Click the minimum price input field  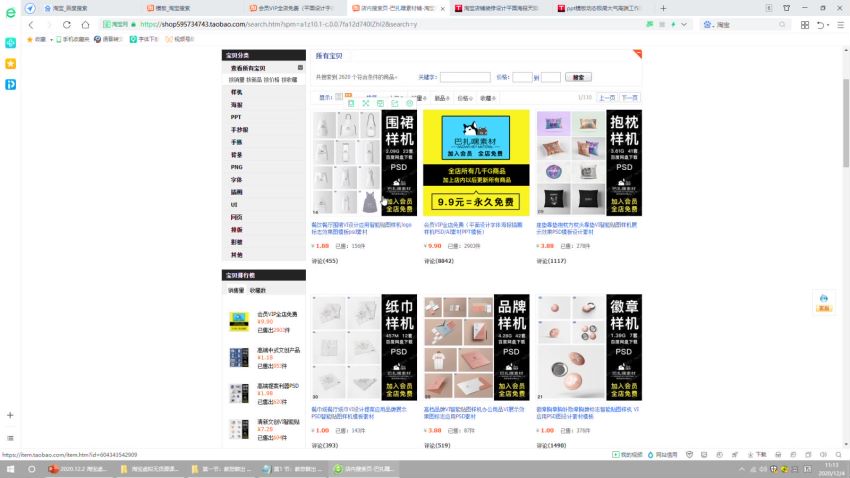click(522, 77)
